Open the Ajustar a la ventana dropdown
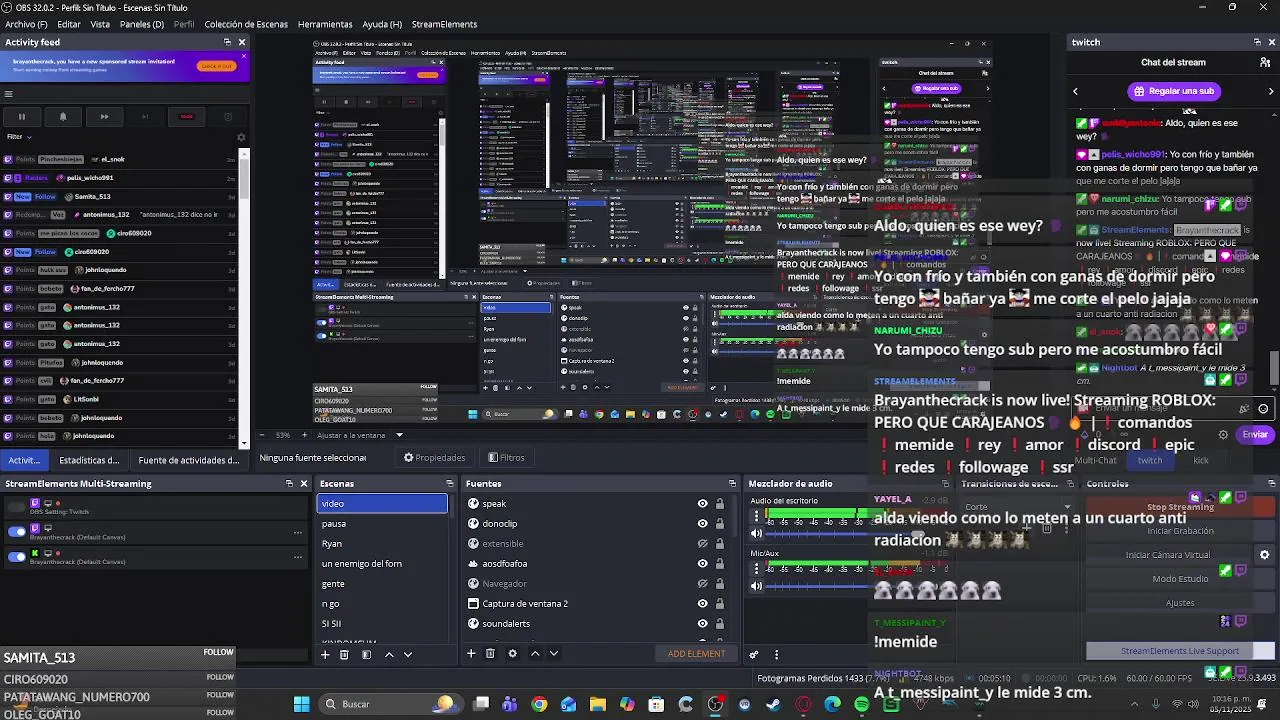Image resolution: width=1280 pixels, height=720 pixels. click(x=360, y=435)
